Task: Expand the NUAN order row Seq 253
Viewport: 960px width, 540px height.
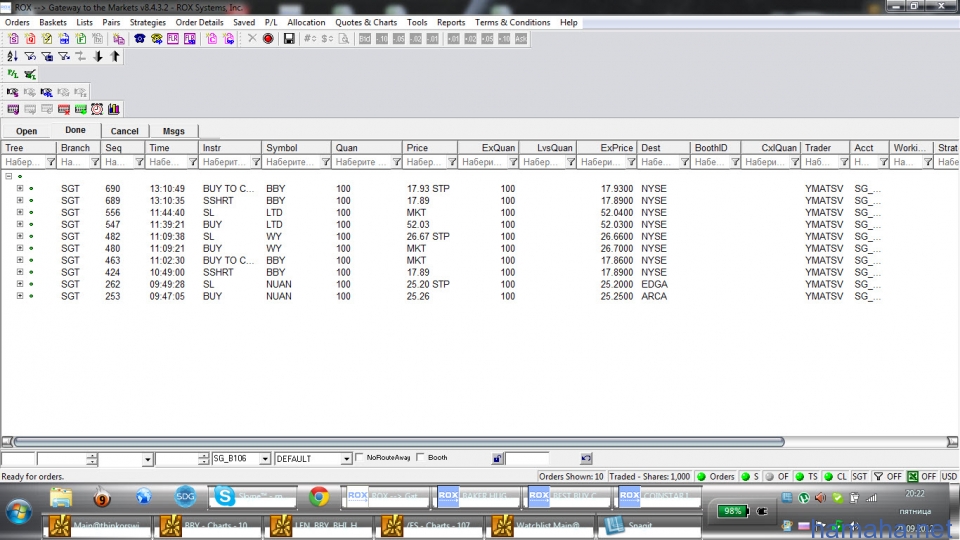Action: point(20,296)
